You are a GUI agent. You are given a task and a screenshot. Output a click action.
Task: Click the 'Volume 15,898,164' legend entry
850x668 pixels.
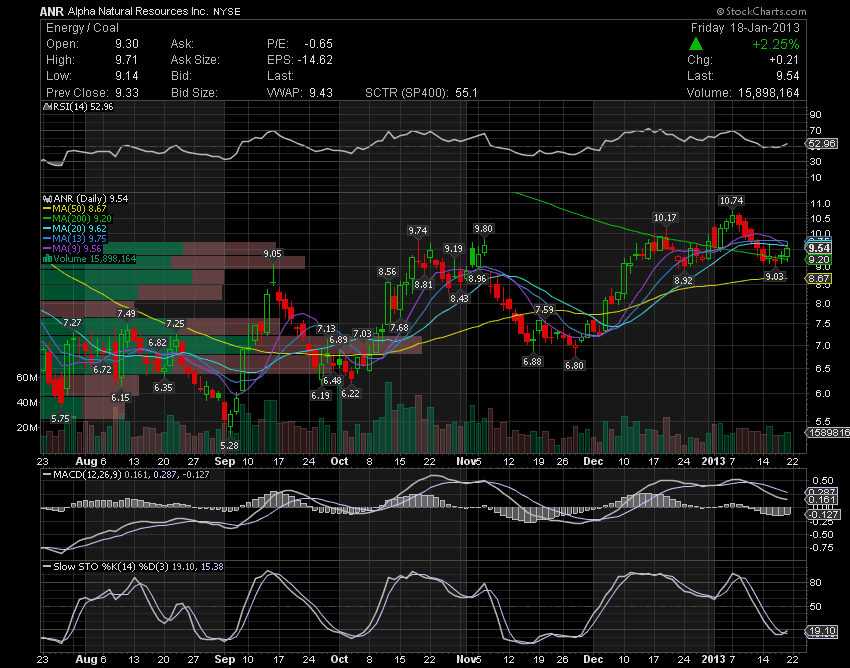(95, 259)
